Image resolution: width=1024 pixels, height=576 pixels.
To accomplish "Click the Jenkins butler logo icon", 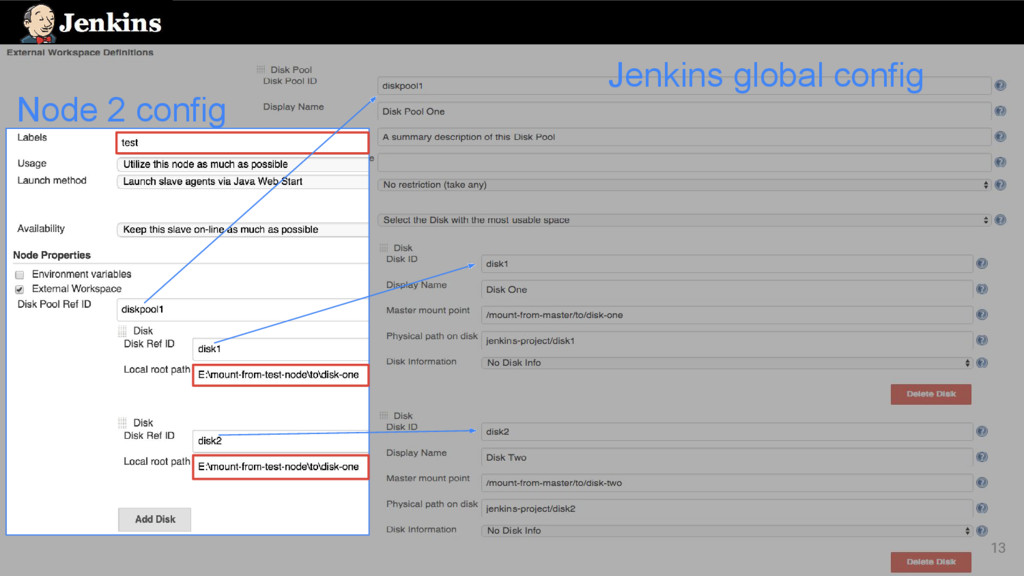I will coord(38,24).
